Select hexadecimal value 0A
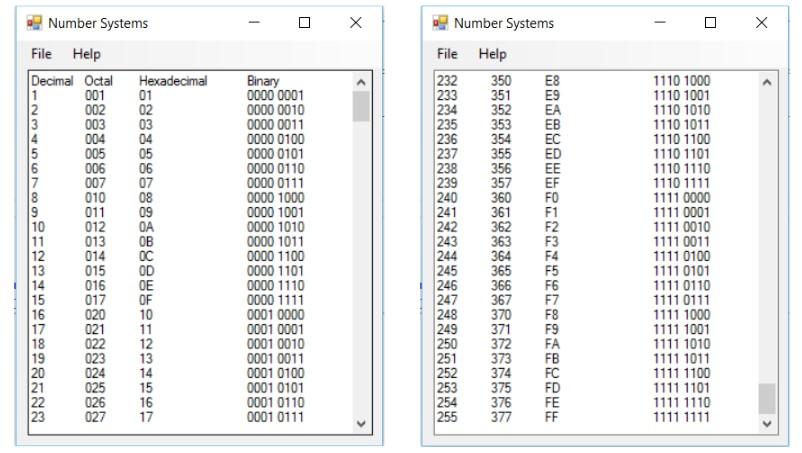Screen dimensions: 802x453 [146, 227]
